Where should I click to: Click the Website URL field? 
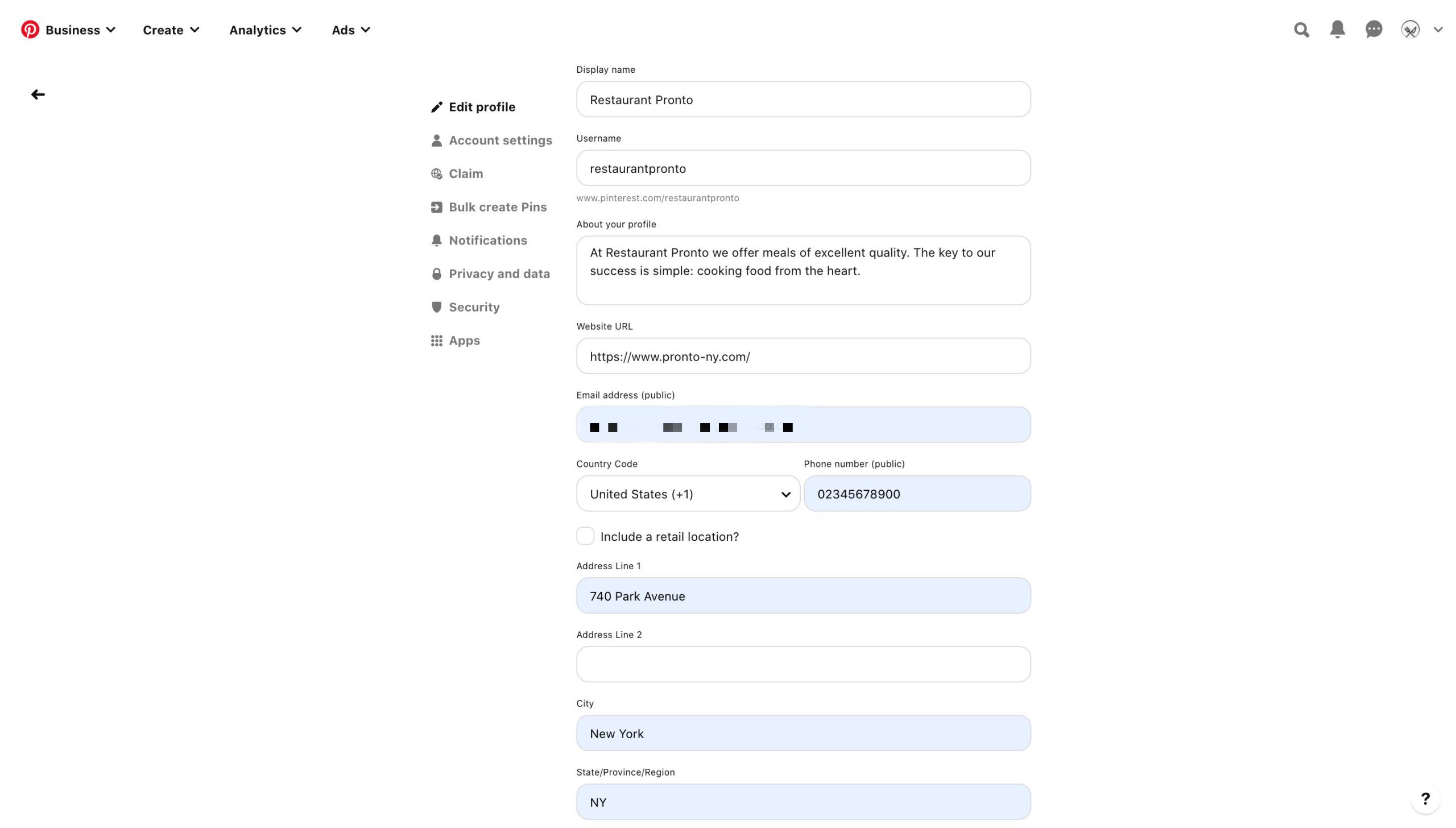pyautogui.click(x=803, y=357)
